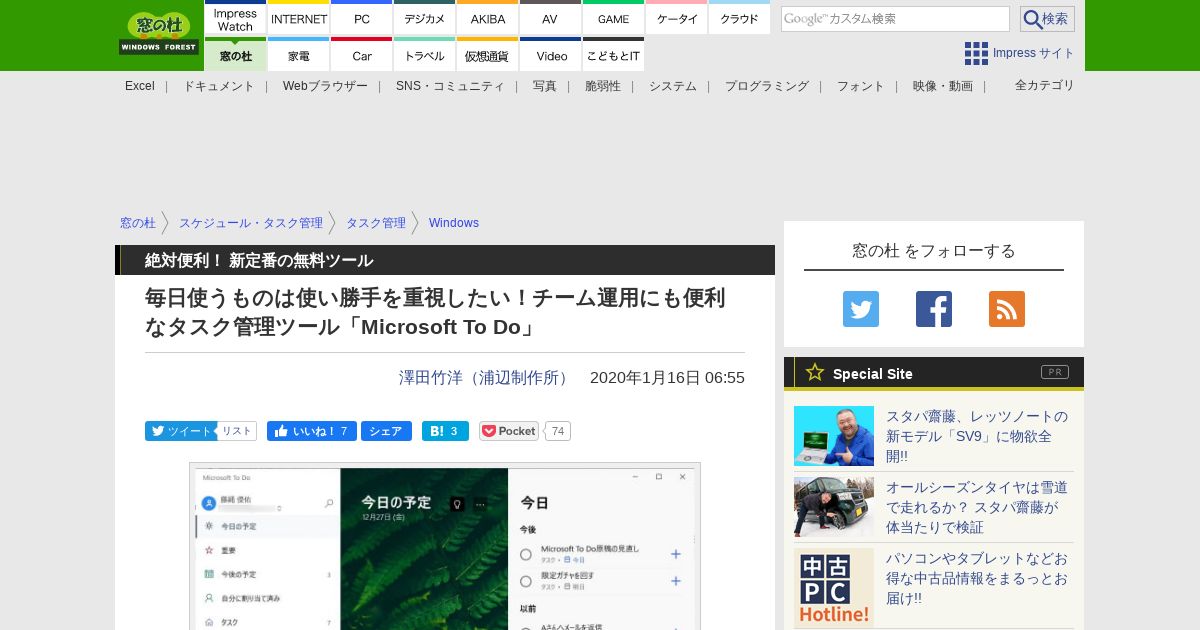This screenshot has width=1200, height=630.
Task: Click the Twitter リスト button
Action: click(237, 431)
